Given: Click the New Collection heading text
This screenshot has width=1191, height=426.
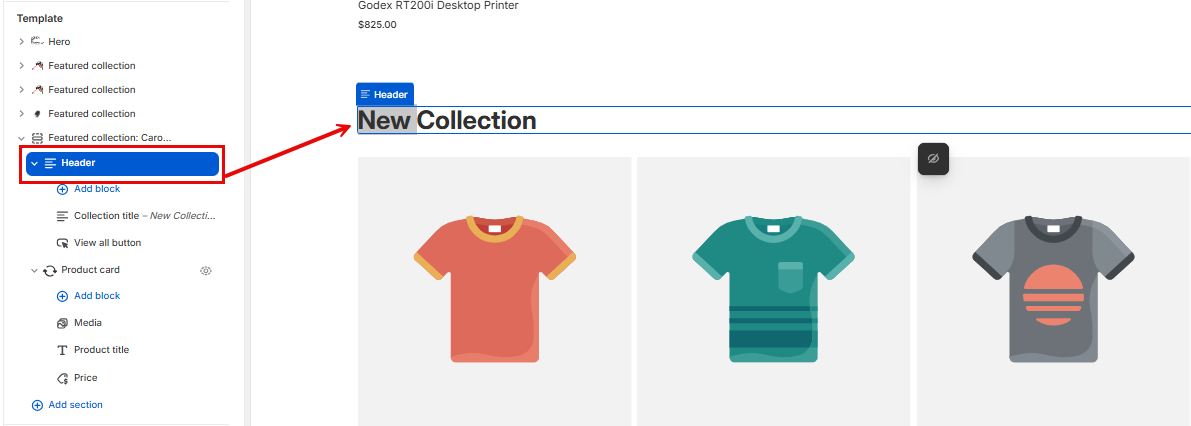Looking at the screenshot, I should pos(447,121).
